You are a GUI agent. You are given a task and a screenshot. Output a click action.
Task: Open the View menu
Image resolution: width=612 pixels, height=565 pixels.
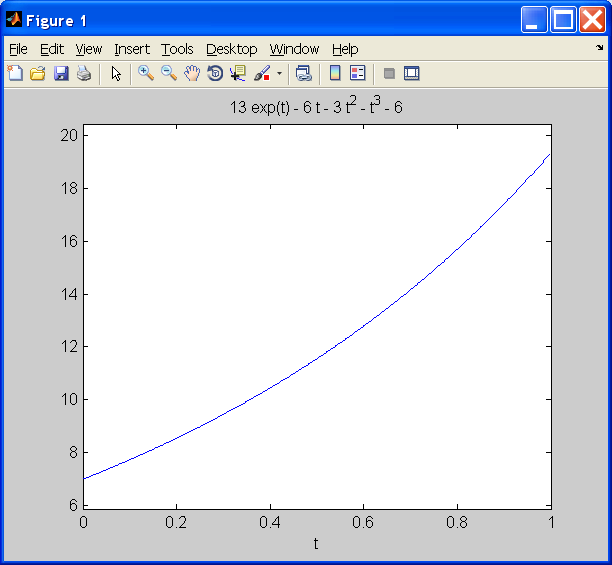pyautogui.click(x=89, y=49)
